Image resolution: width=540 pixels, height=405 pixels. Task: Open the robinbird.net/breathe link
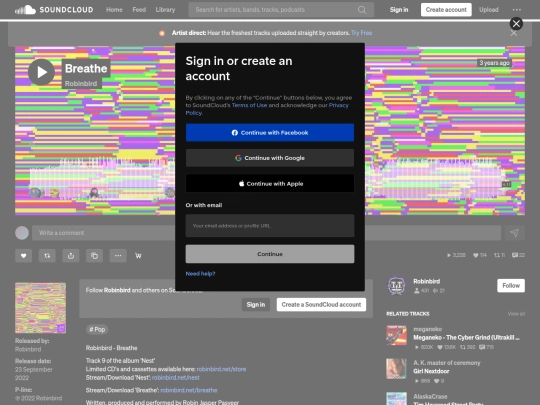189,391
